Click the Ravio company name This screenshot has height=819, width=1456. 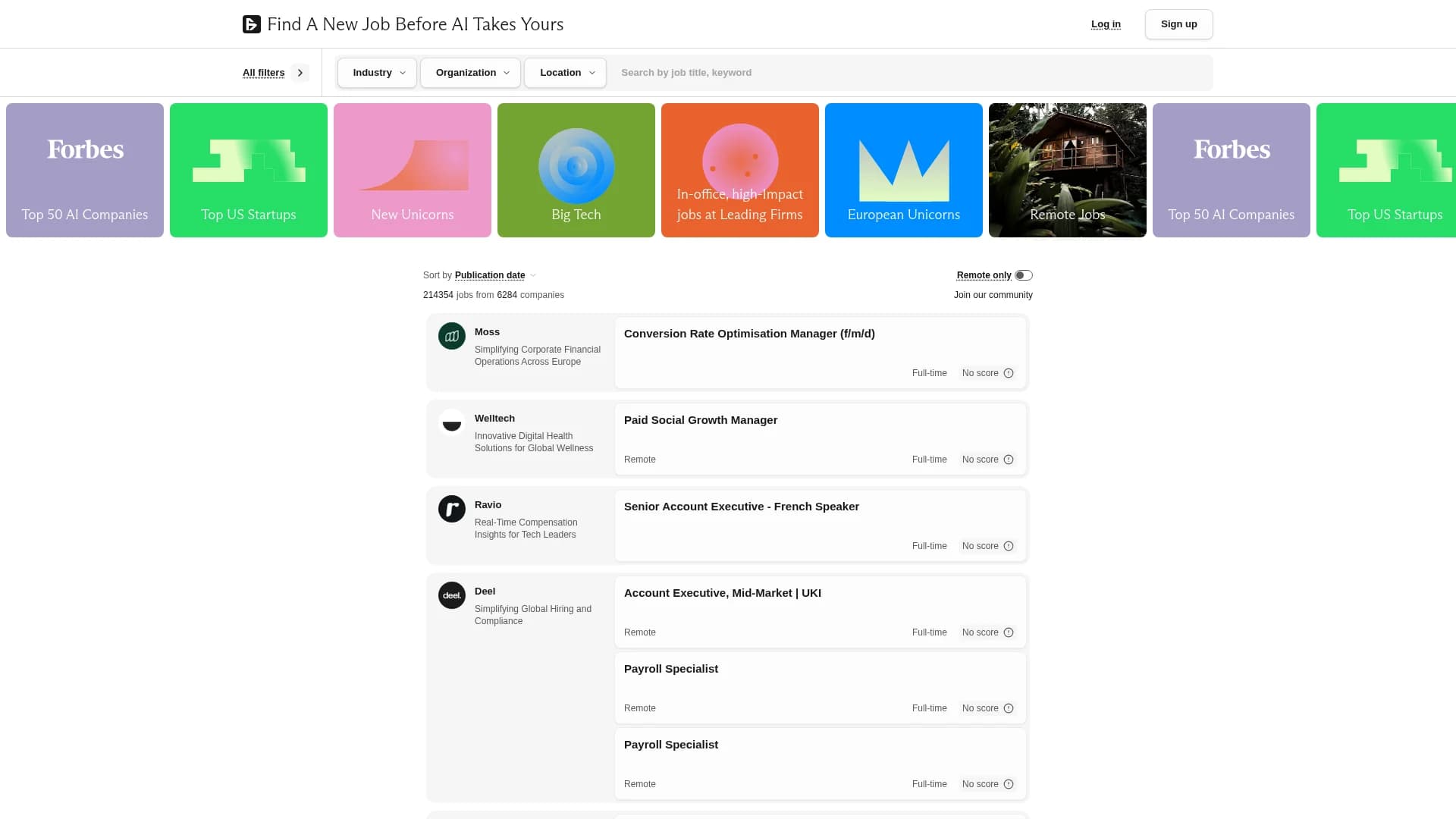pos(488,505)
